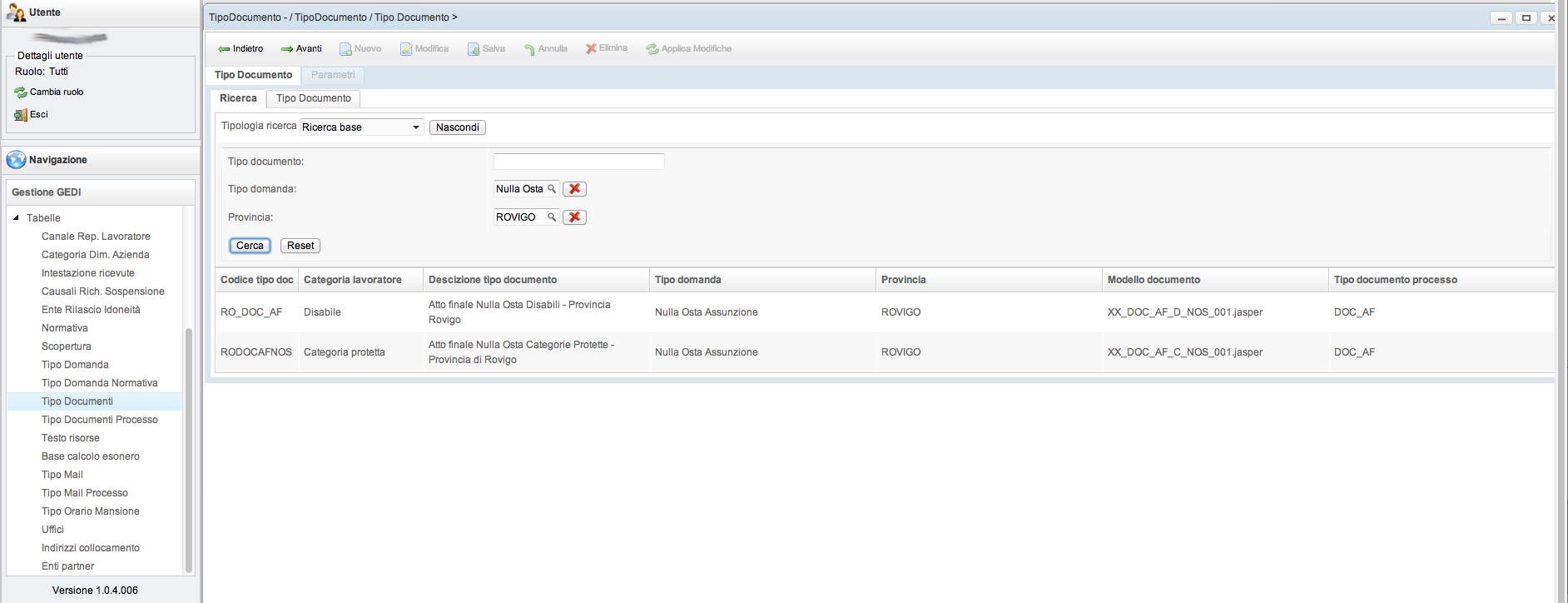Click the Tipo documento text field

[578, 162]
